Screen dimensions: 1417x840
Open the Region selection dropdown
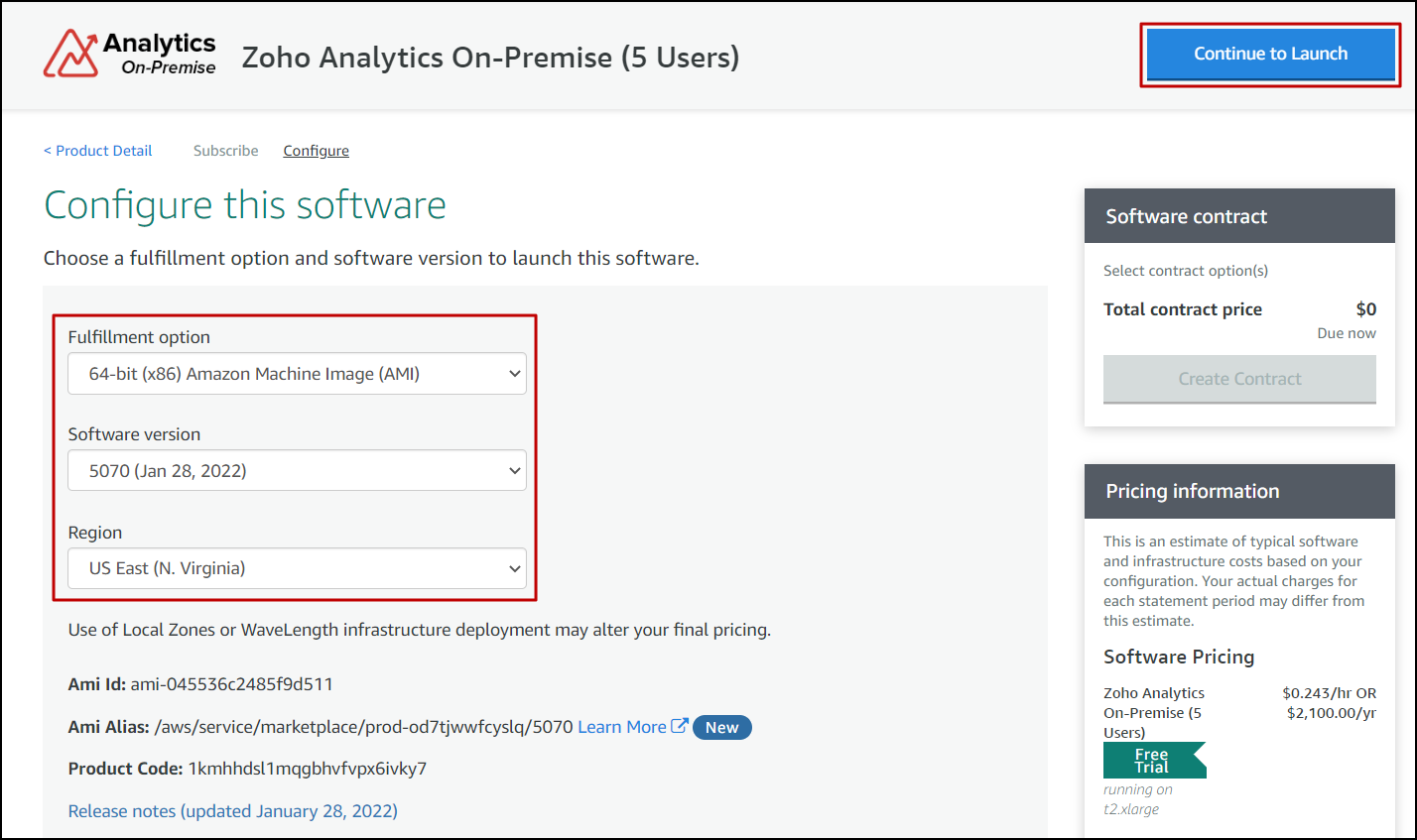tap(297, 568)
